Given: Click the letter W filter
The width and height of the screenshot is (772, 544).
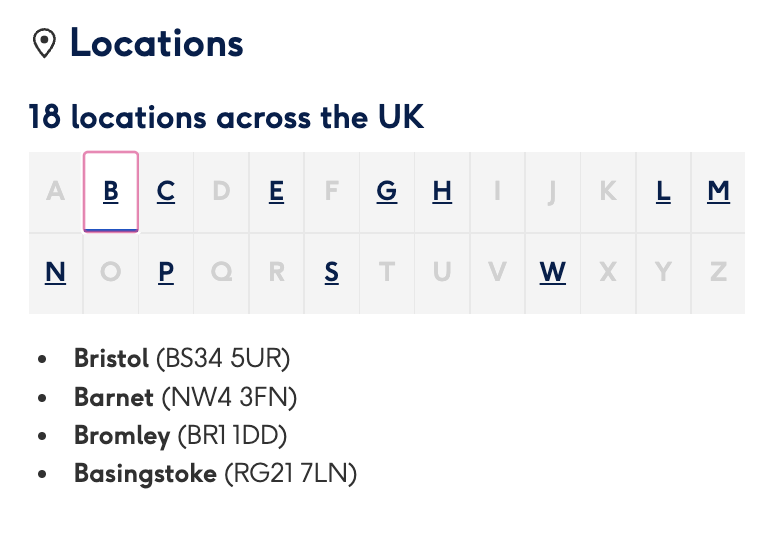Looking at the screenshot, I should pyautogui.click(x=552, y=273).
